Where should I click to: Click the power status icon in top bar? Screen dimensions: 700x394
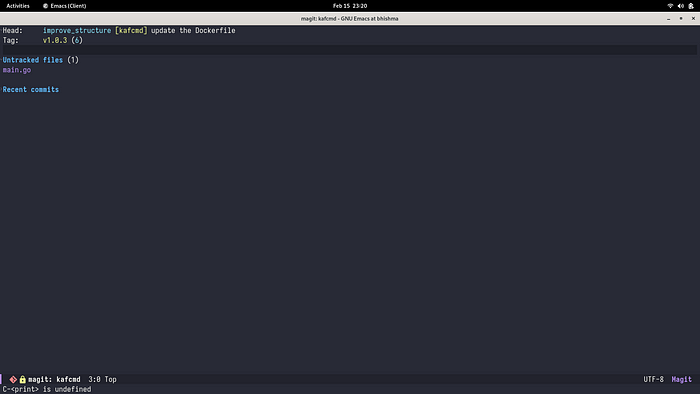(x=691, y=6)
